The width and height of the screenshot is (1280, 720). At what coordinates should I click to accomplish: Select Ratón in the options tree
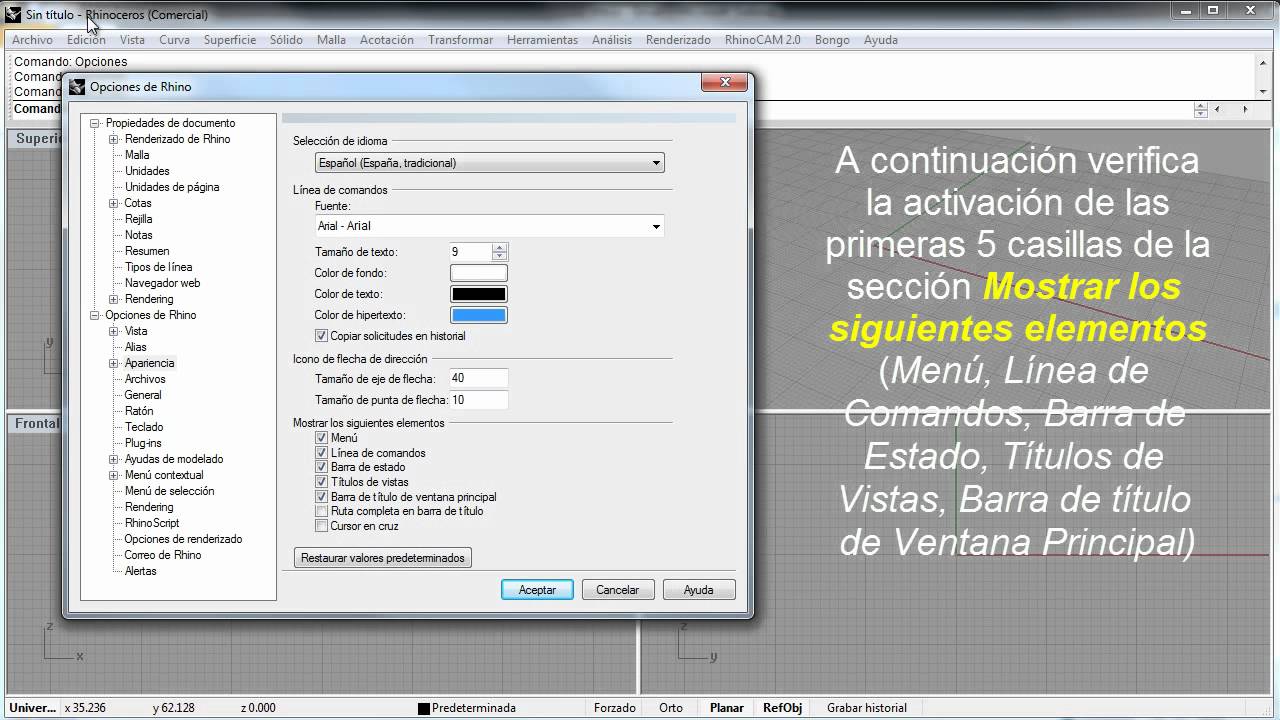[139, 411]
